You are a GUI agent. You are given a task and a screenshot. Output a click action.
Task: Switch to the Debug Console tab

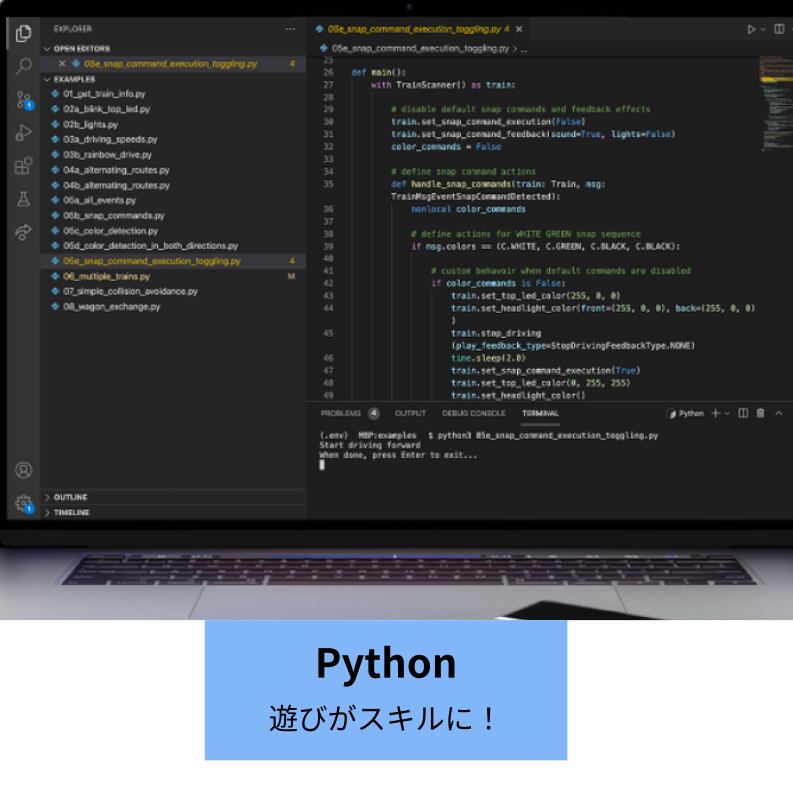point(473,413)
